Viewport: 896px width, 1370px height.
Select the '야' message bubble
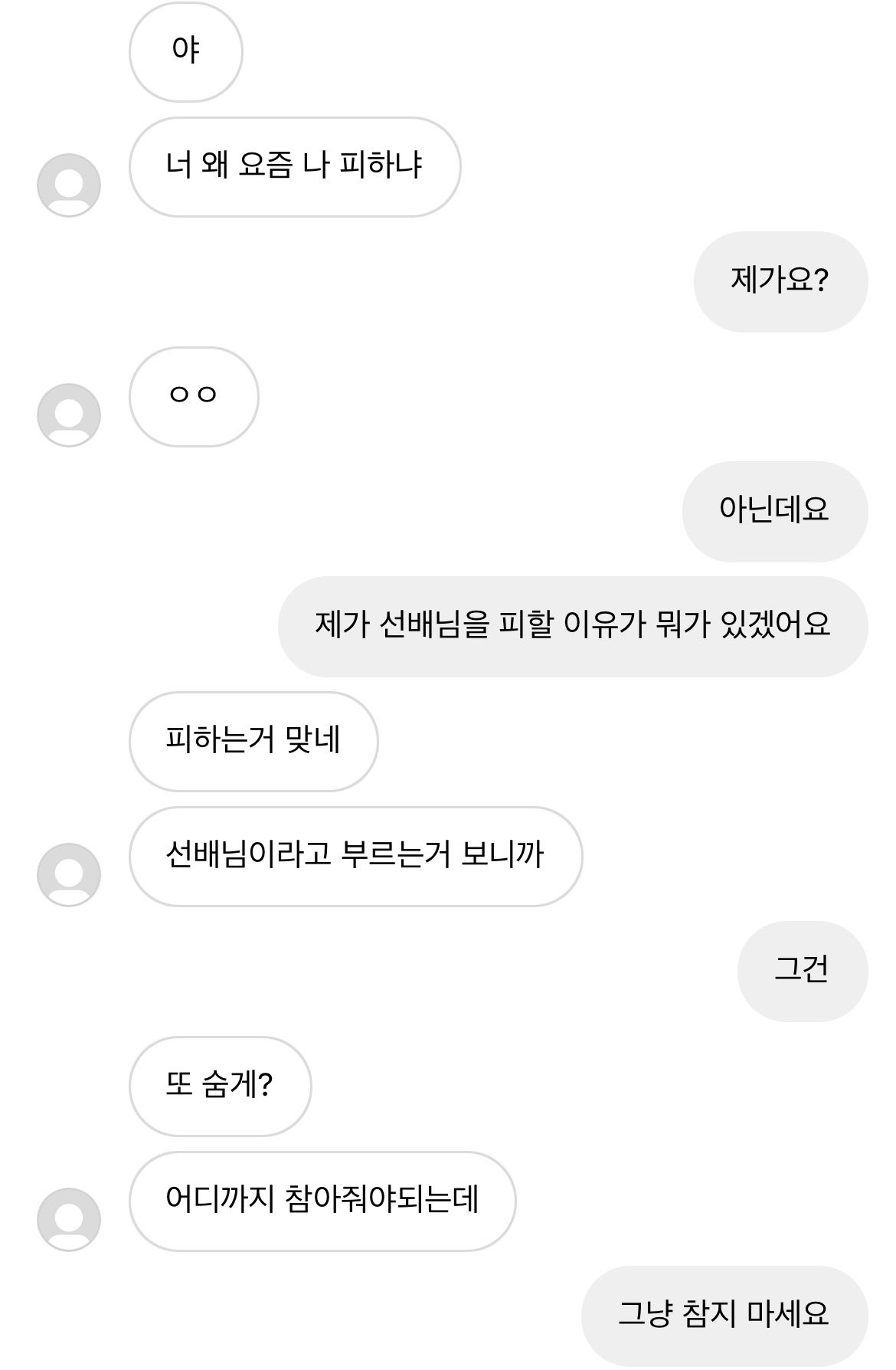[186, 51]
